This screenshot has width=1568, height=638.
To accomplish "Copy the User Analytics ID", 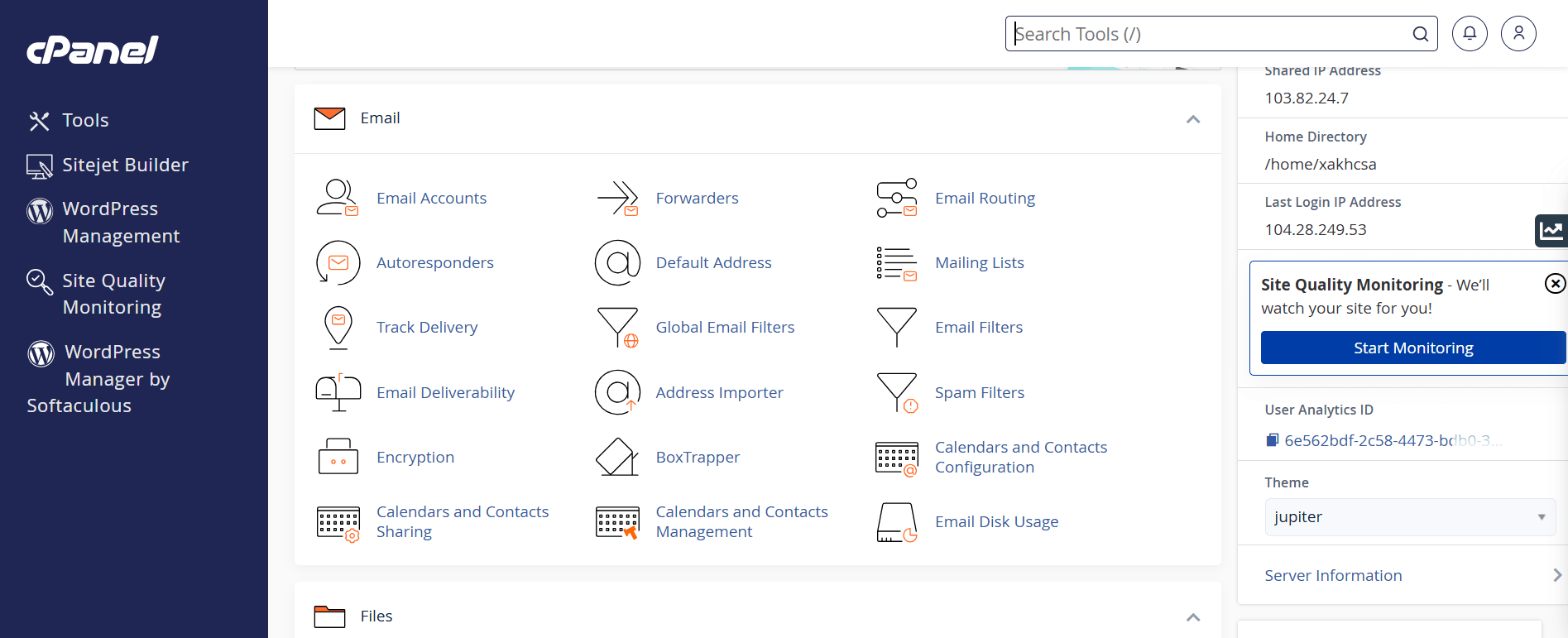I will [1273, 440].
